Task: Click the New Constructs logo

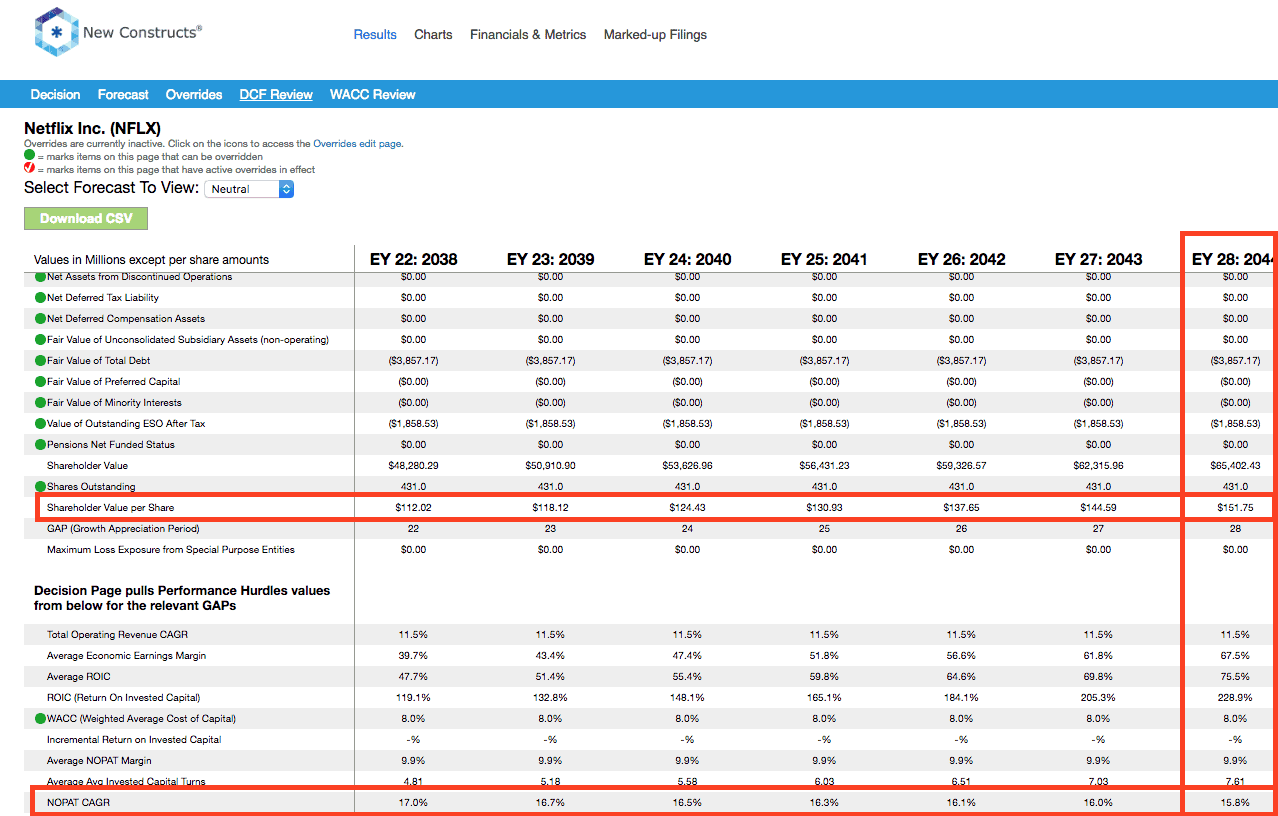Action: [118, 34]
